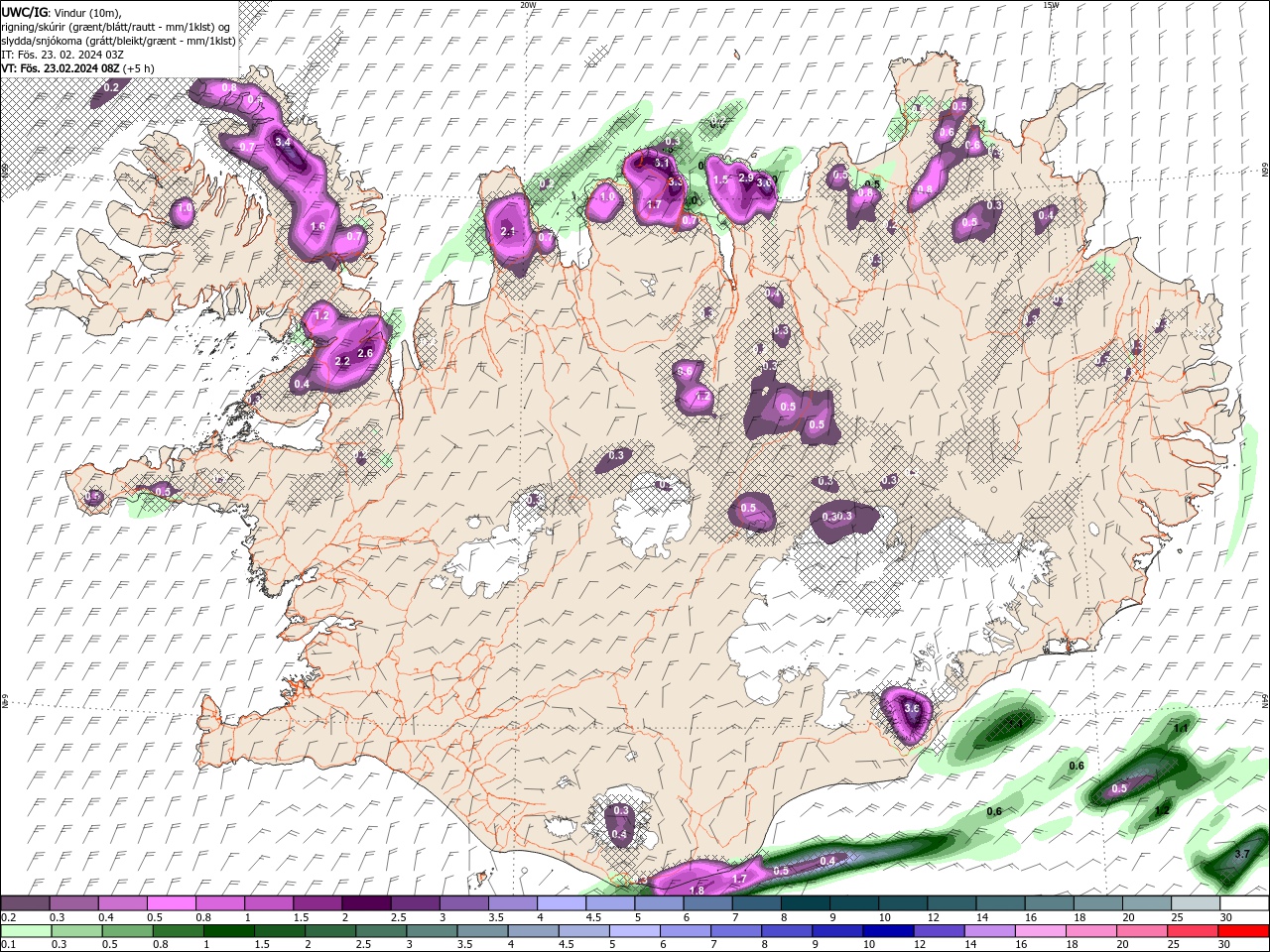This screenshot has height=952, width=1270.
Task: Click the 'IT: Fös. 23. 02. 2024 03Z' line
Action: [x=63, y=55]
